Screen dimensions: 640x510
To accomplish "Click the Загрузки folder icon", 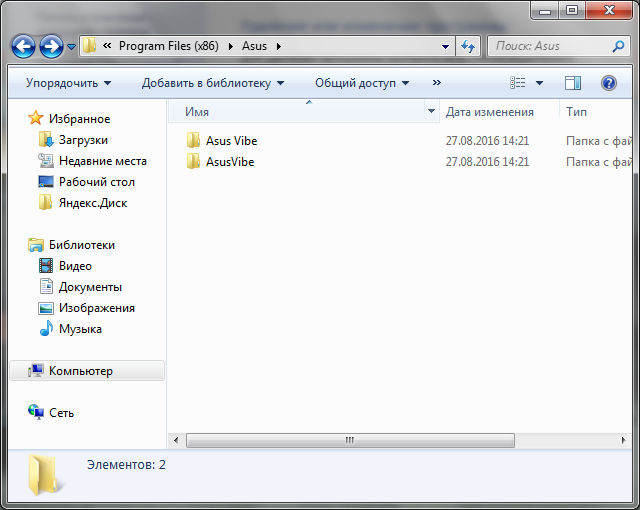I will [x=46, y=140].
